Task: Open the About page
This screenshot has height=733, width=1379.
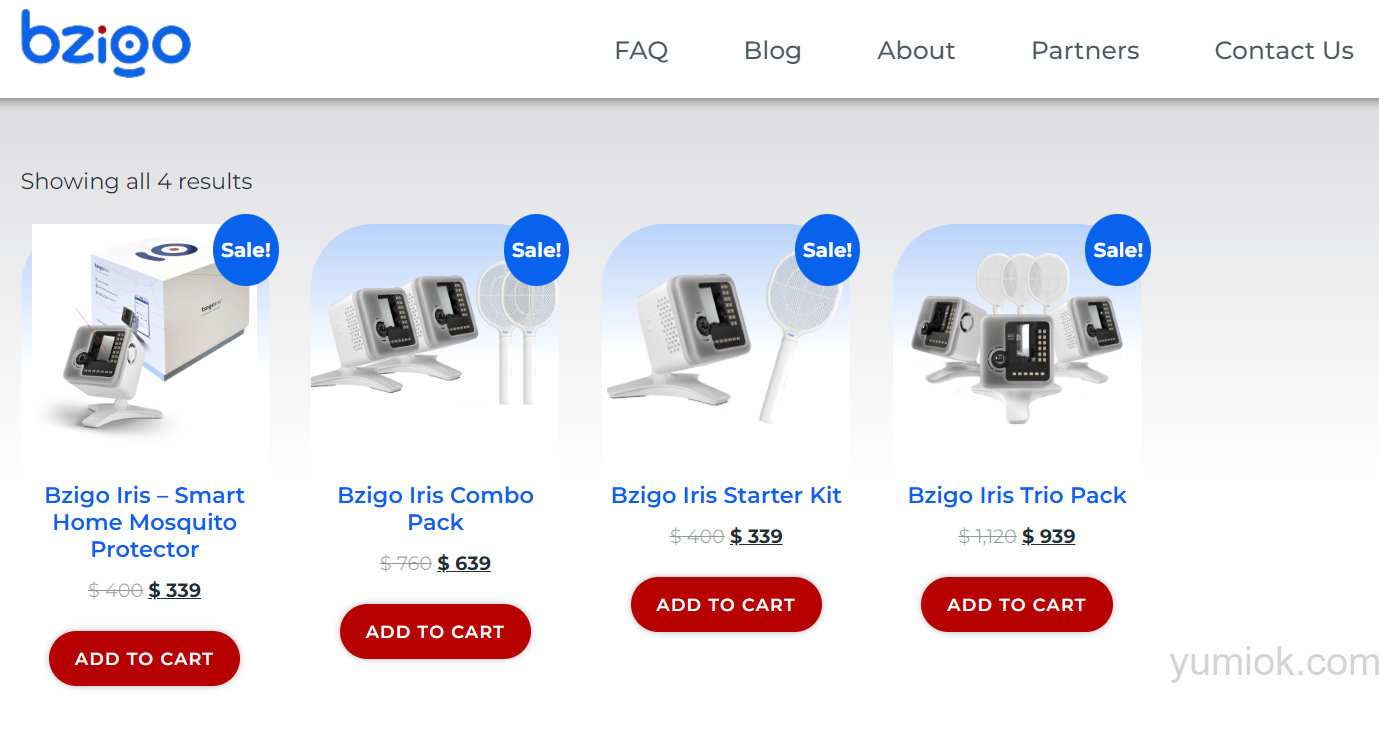Action: coord(916,51)
